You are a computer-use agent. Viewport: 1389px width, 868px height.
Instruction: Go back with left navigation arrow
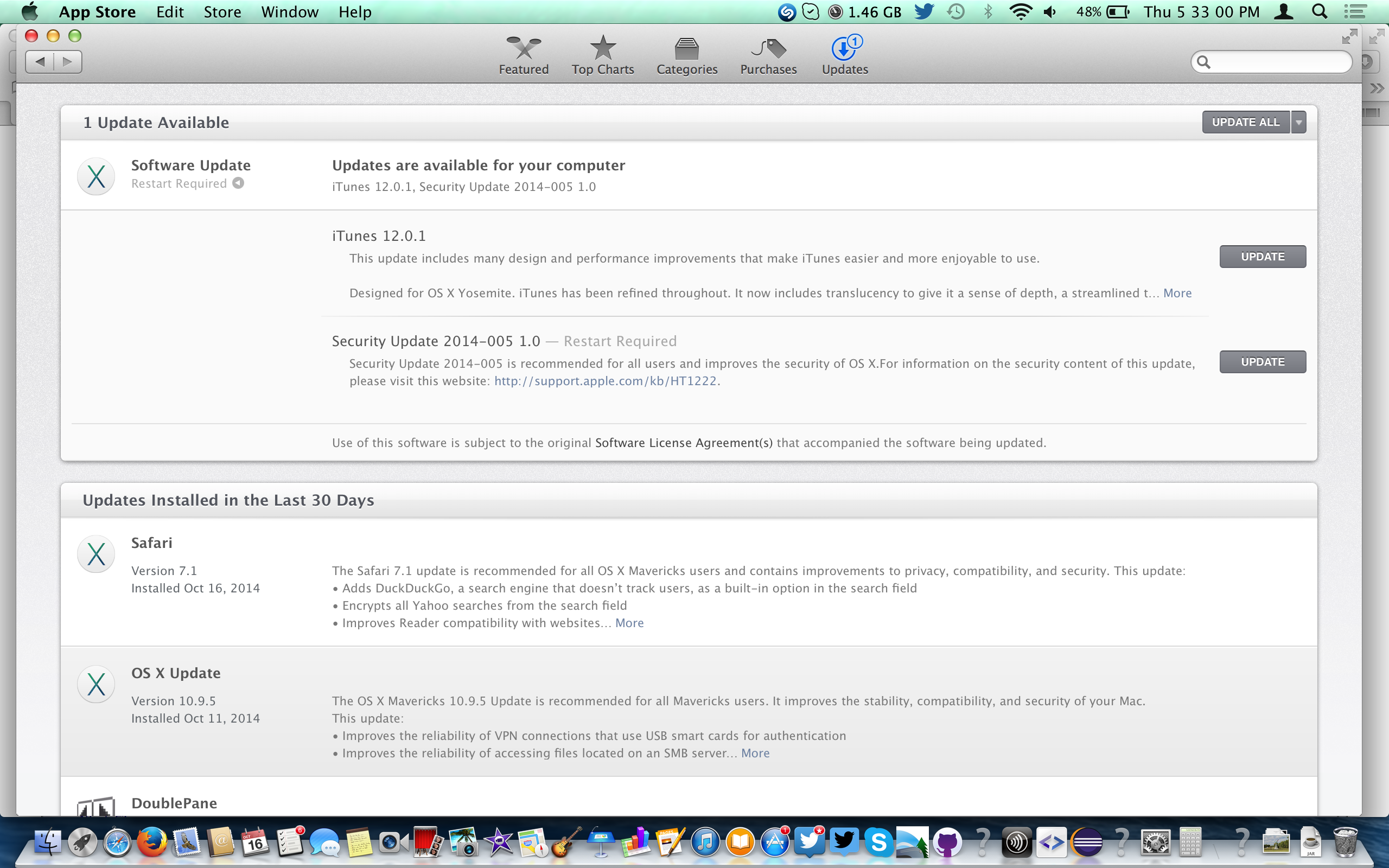(40, 61)
